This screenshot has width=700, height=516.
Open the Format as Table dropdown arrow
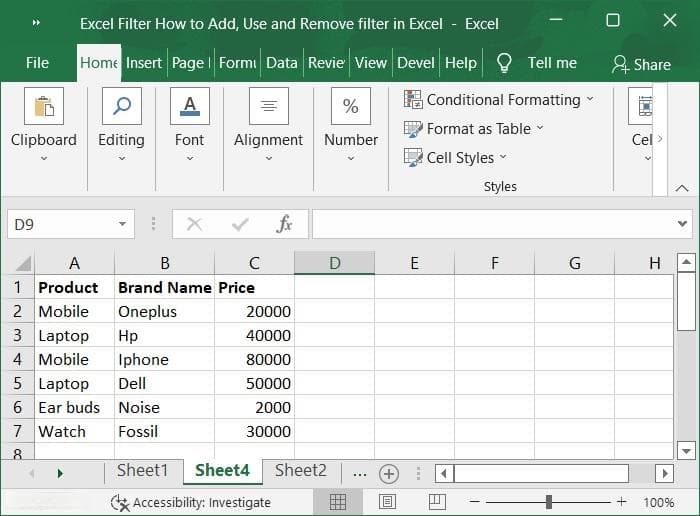tap(540, 128)
